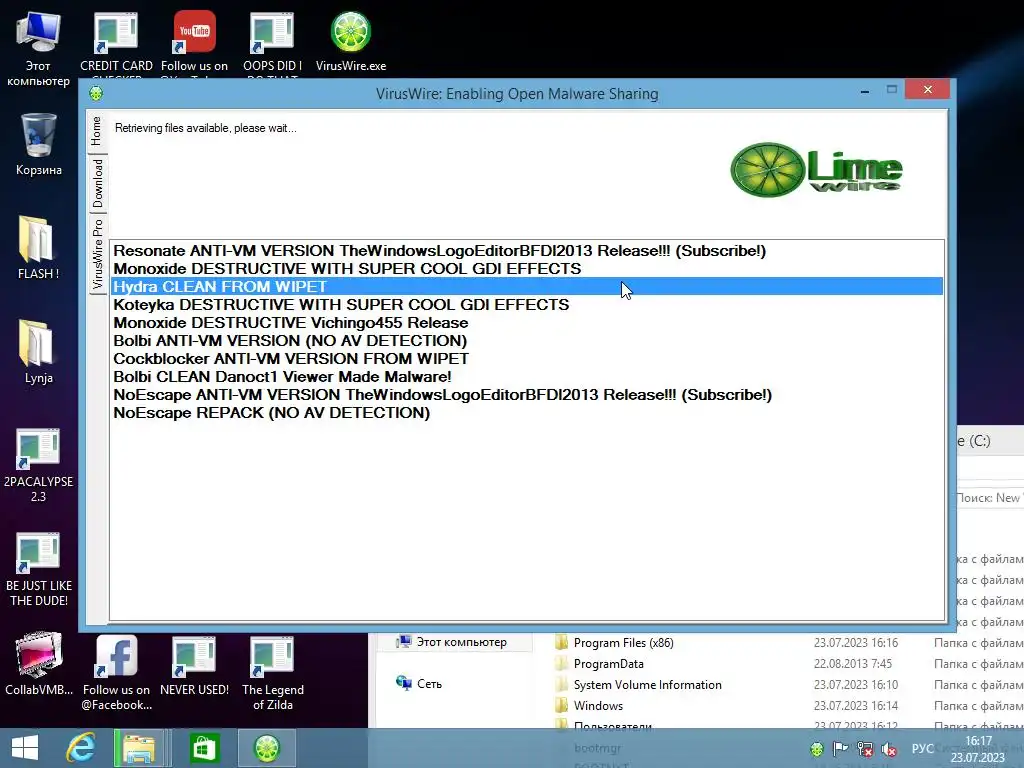Select Resonate ANTI-VM VERSION entry
This screenshot has height=768, width=1024.
pyautogui.click(x=526, y=251)
